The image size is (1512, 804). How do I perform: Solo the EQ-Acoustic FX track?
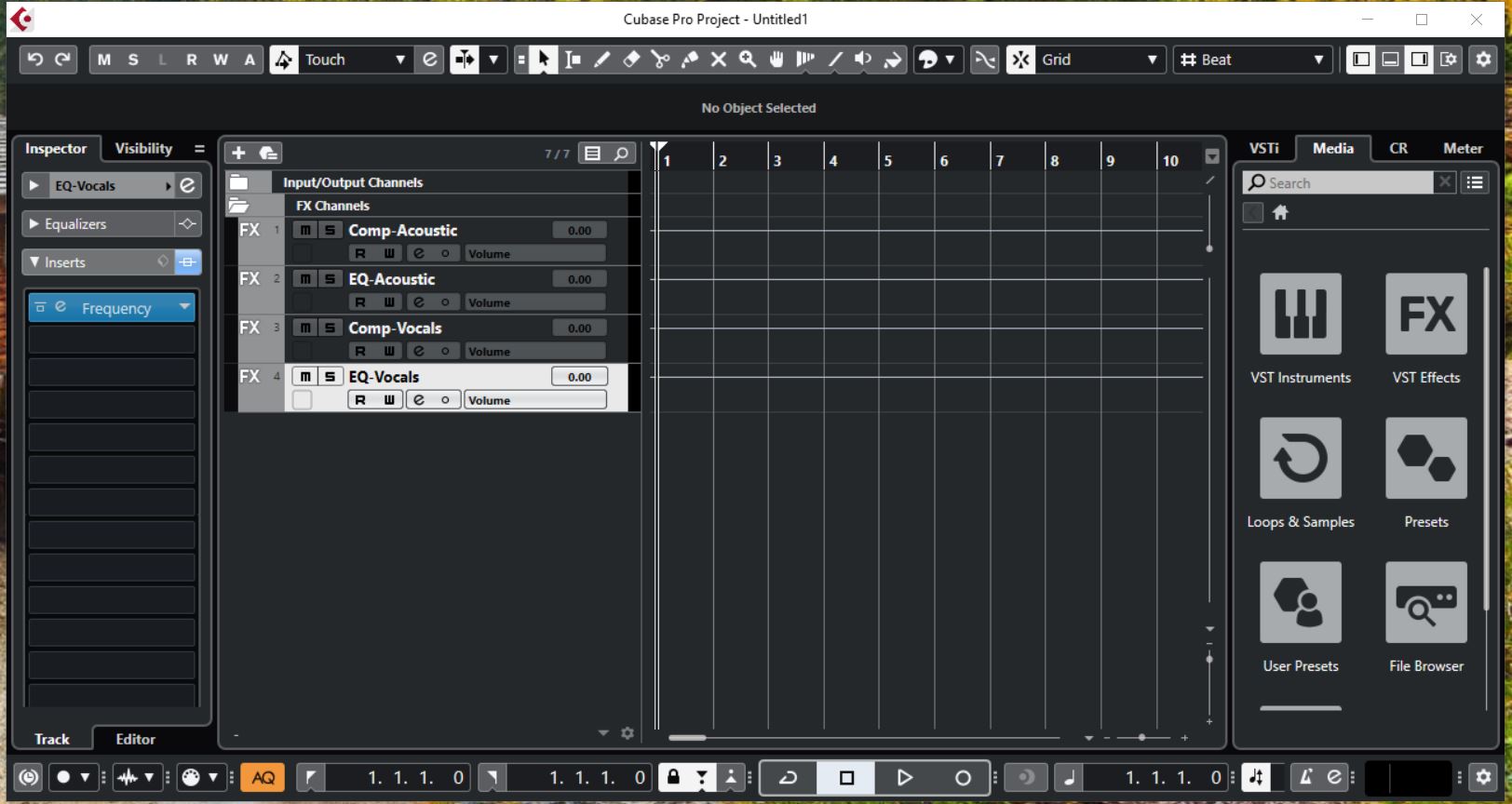click(329, 279)
